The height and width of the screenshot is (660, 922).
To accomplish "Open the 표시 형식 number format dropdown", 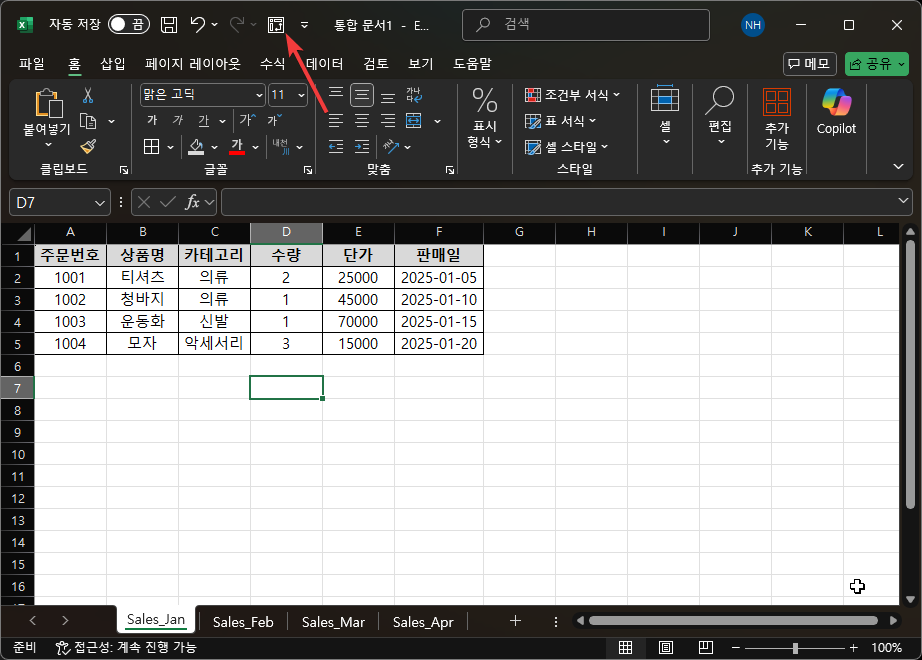I will pyautogui.click(x=485, y=117).
